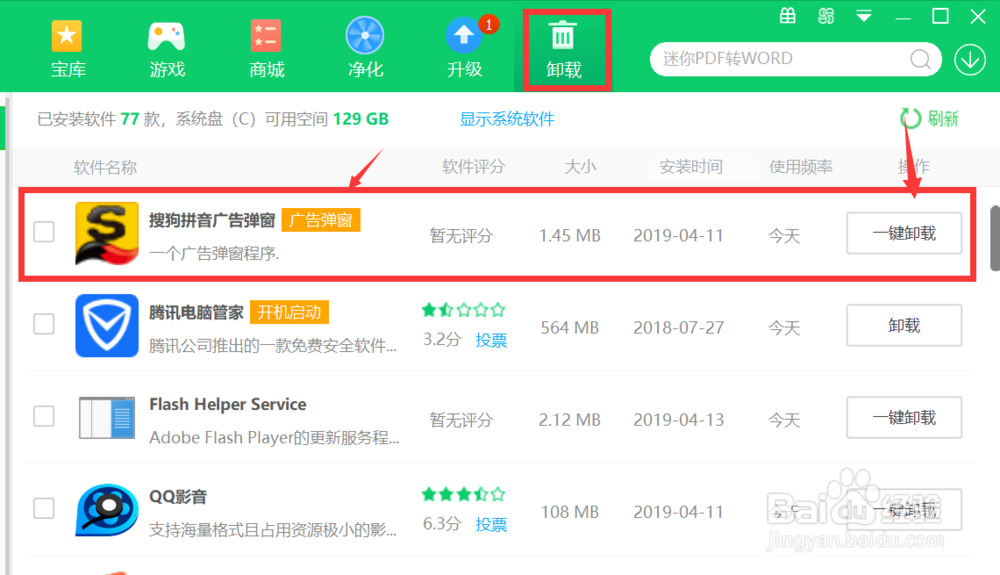Image resolution: width=1000 pixels, height=575 pixels.
Task: Click 投票 link for 腾讯电脑管家
Action: point(491,340)
